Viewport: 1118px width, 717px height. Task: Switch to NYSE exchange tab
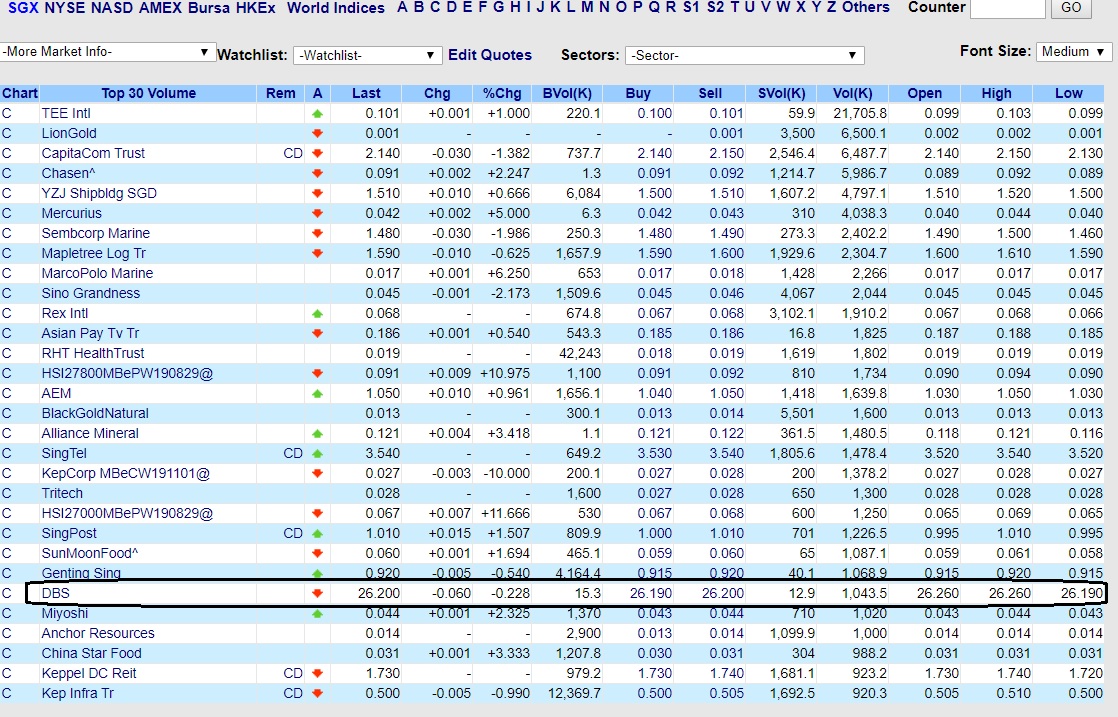coord(64,8)
